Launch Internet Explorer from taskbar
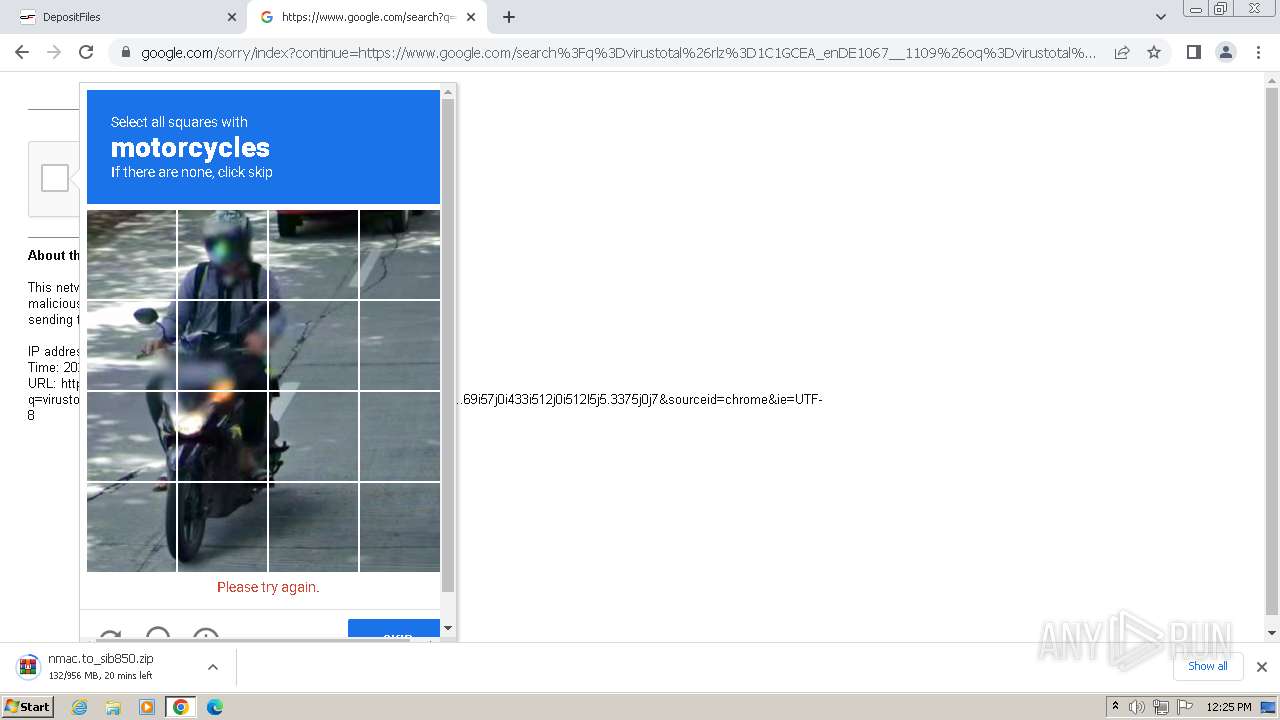 (x=79, y=707)
